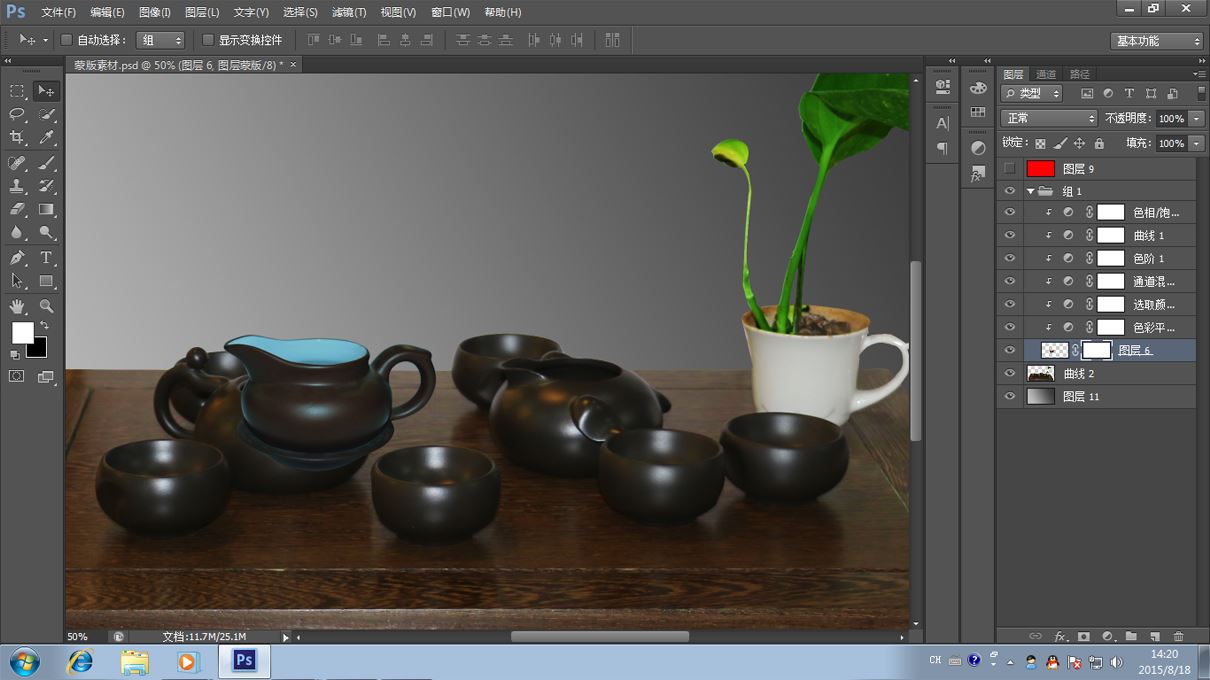Enable the 自动选择 checkbox
This screenshot has width=1210, height=680.
[66, 40]
